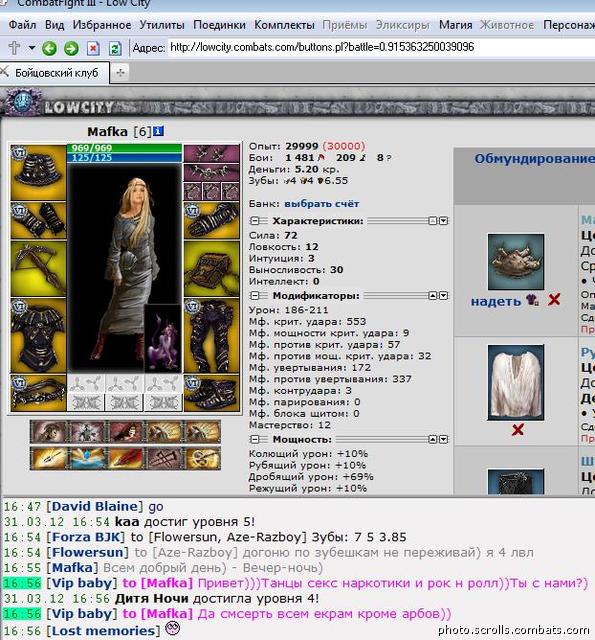
Task: Open the Поединки menu
Action: point(219,25)
